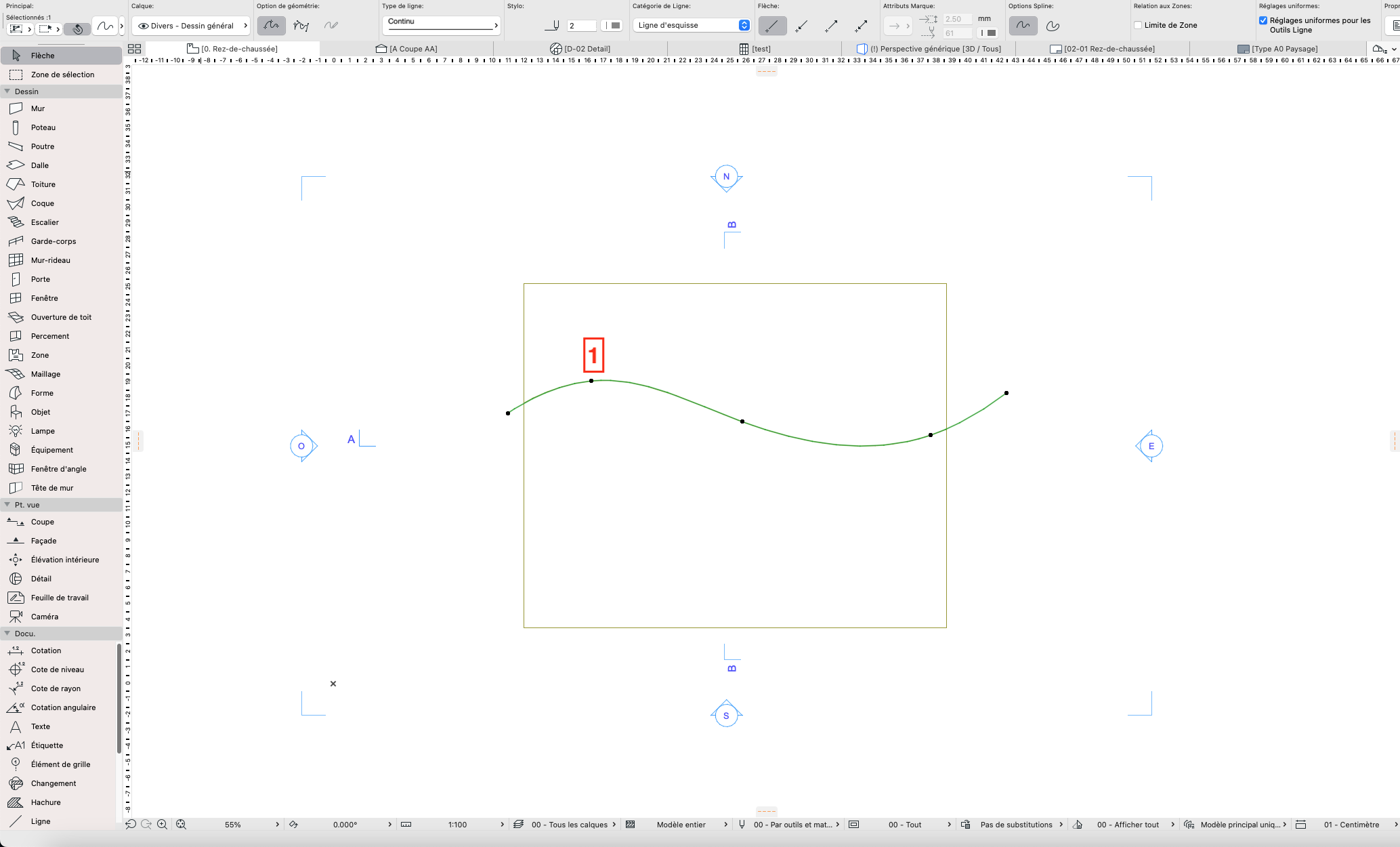Choose the Mur-rideau curtain wall tool
Screen dimensions: 1400x847
coord(61,260)
